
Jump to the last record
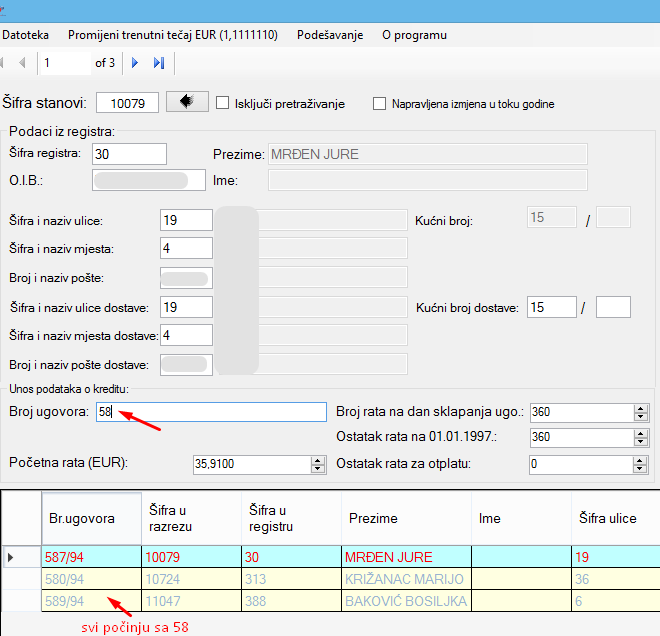(x=158, y=63)
